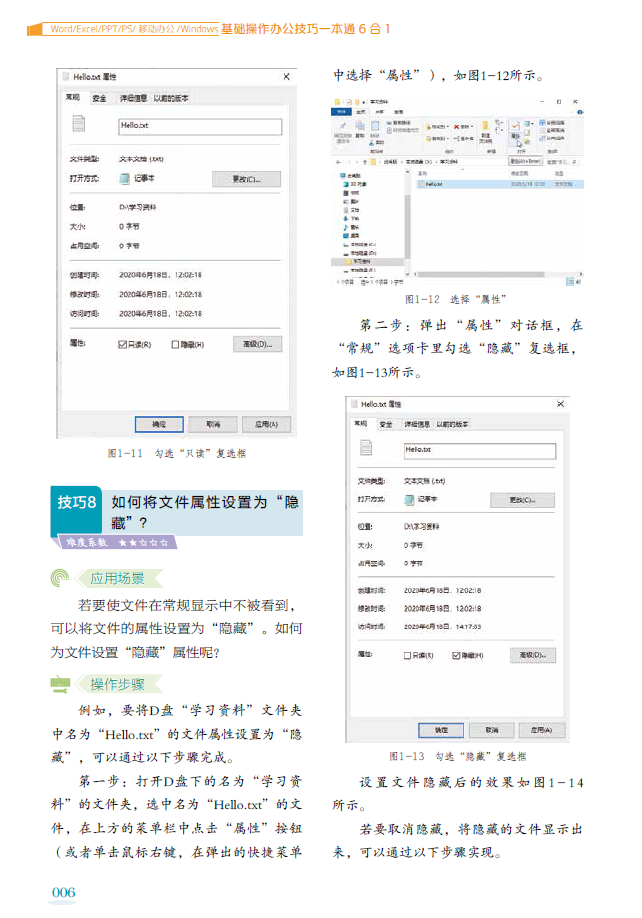Uncheck 只读 checkbox in Figure 1-11 dialog
Screen dimensions: 642x918
pos(122,344)
